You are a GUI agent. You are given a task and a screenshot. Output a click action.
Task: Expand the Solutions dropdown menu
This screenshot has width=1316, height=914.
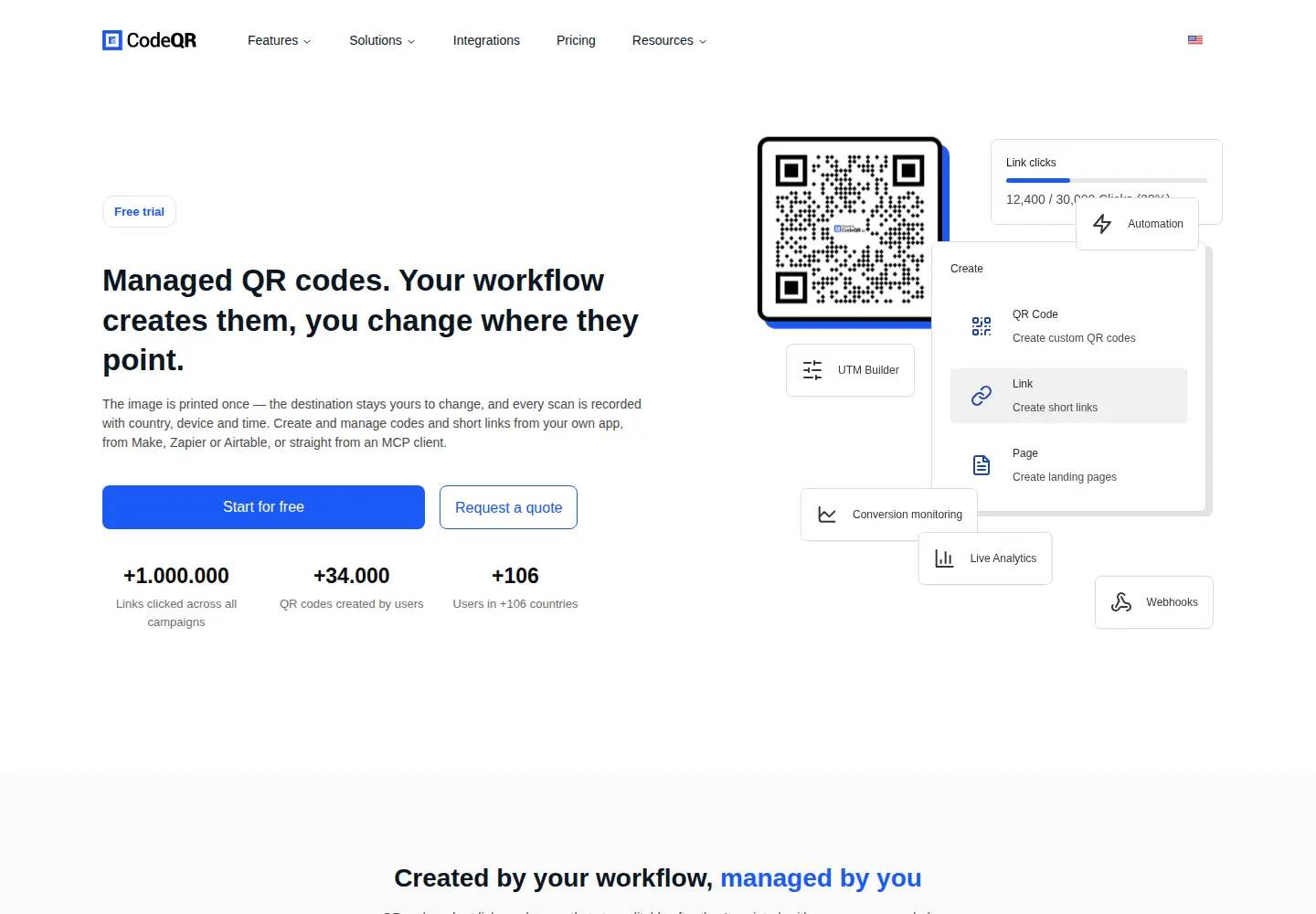(x=382, y=40)
